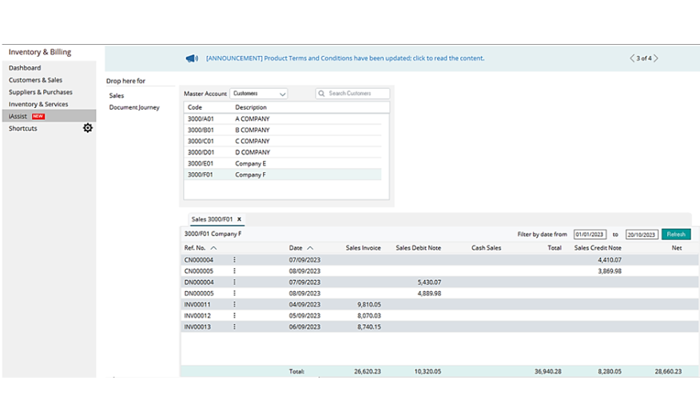The image size is (700, 420).
Task: Close the Sales 3000/F01 tab
Action: click(239, 218)
